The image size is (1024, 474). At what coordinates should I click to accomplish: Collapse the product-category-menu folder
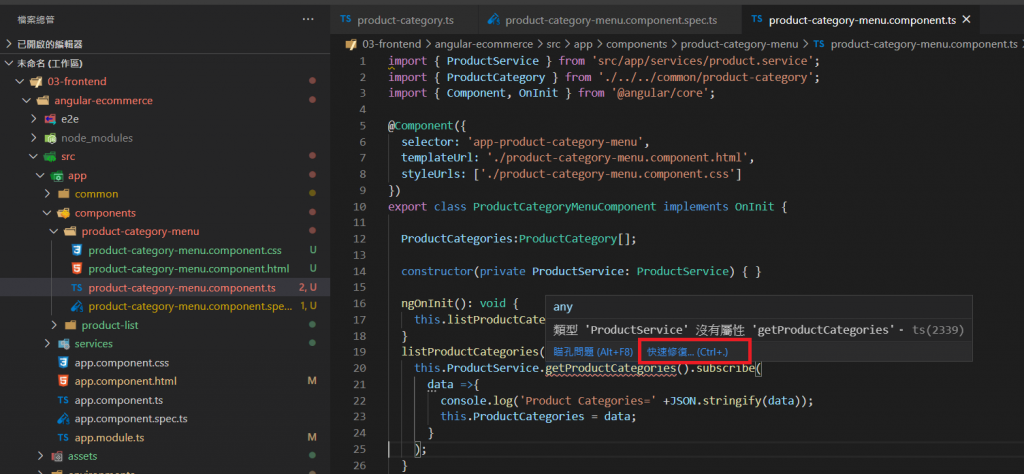pyautogui.click(x=54, y=231)
